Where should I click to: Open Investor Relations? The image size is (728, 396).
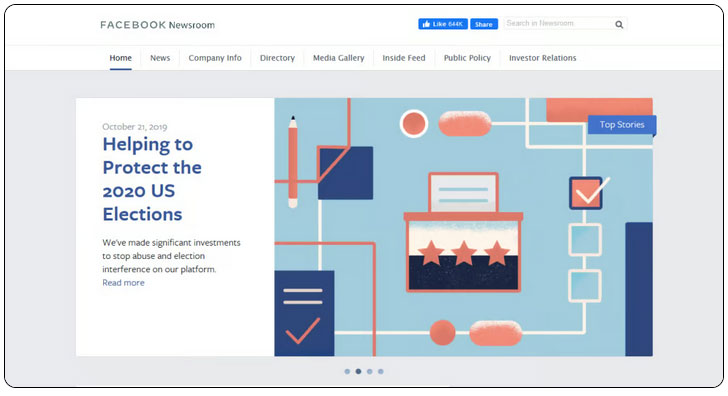543,58
